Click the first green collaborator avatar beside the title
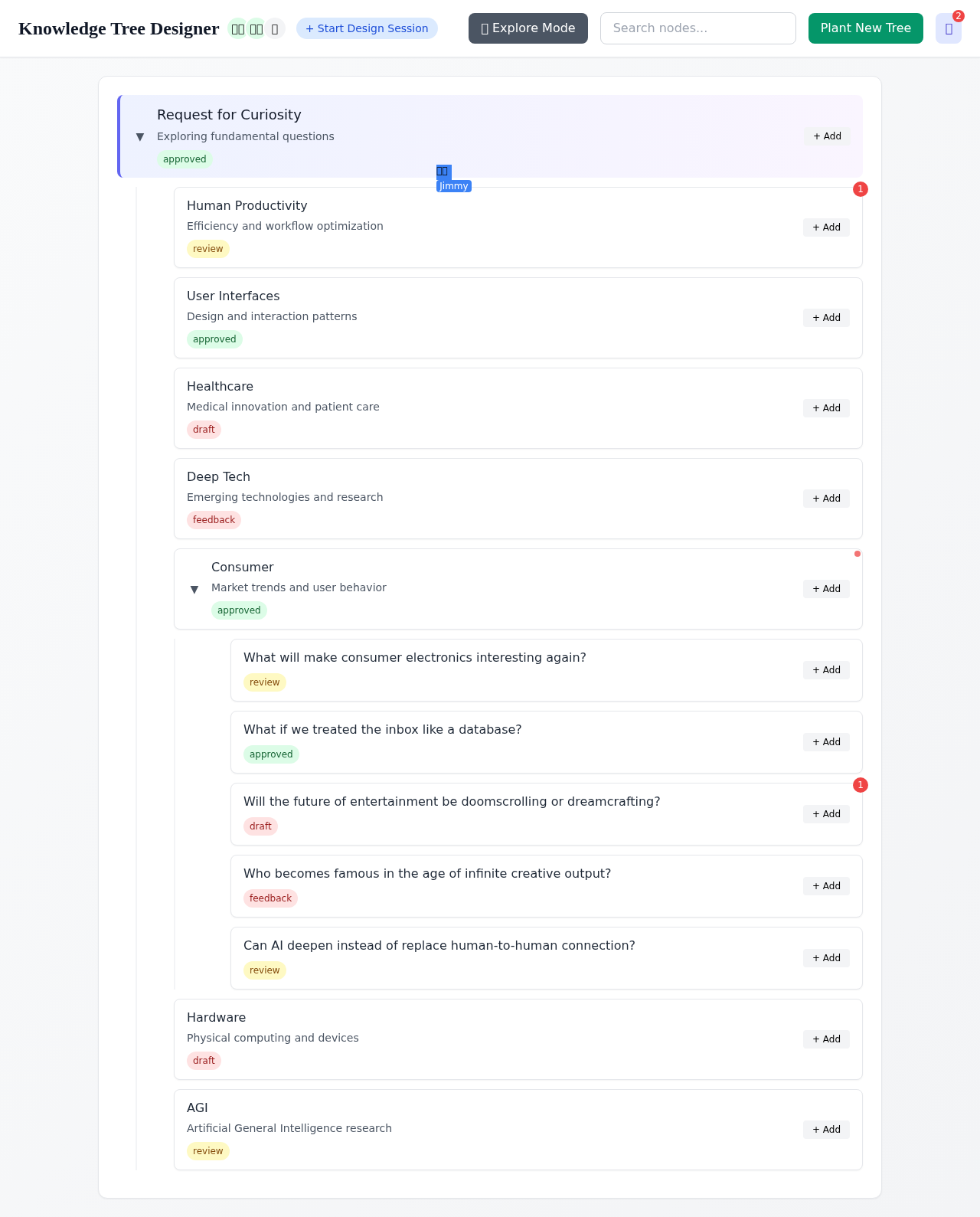 tap(237, 28)
